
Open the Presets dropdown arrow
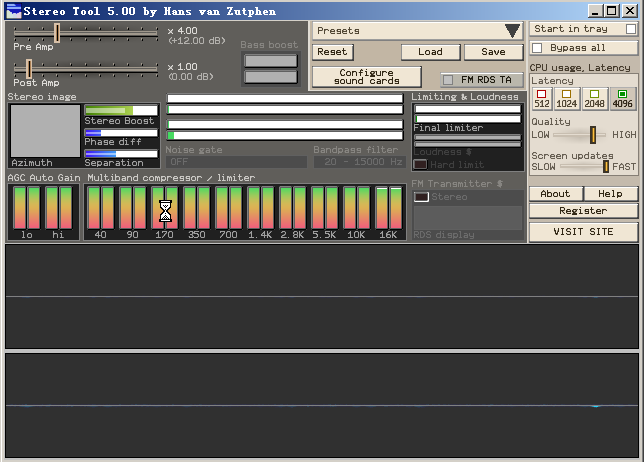(x=512, y=31)
